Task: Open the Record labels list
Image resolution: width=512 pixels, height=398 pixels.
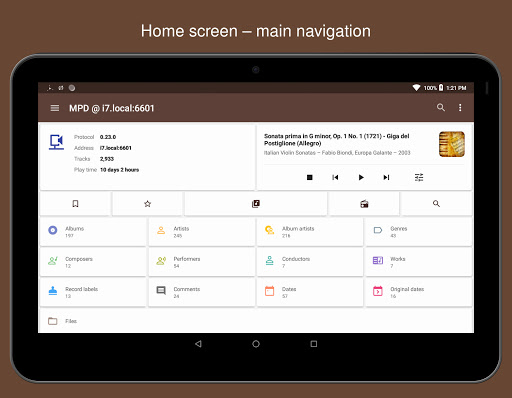Action: (93, 293)
